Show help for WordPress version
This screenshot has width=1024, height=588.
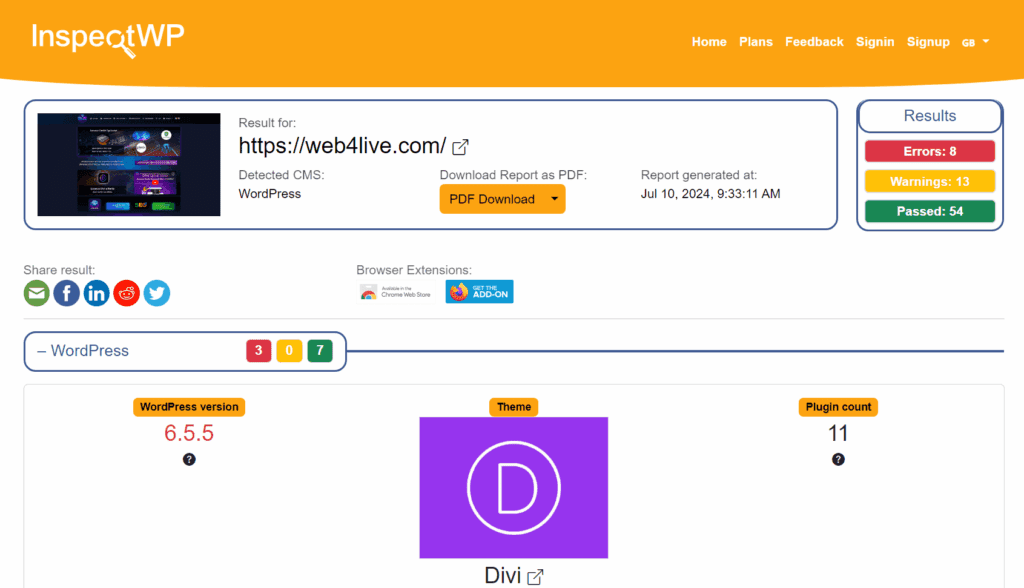(x=189, y=459)
